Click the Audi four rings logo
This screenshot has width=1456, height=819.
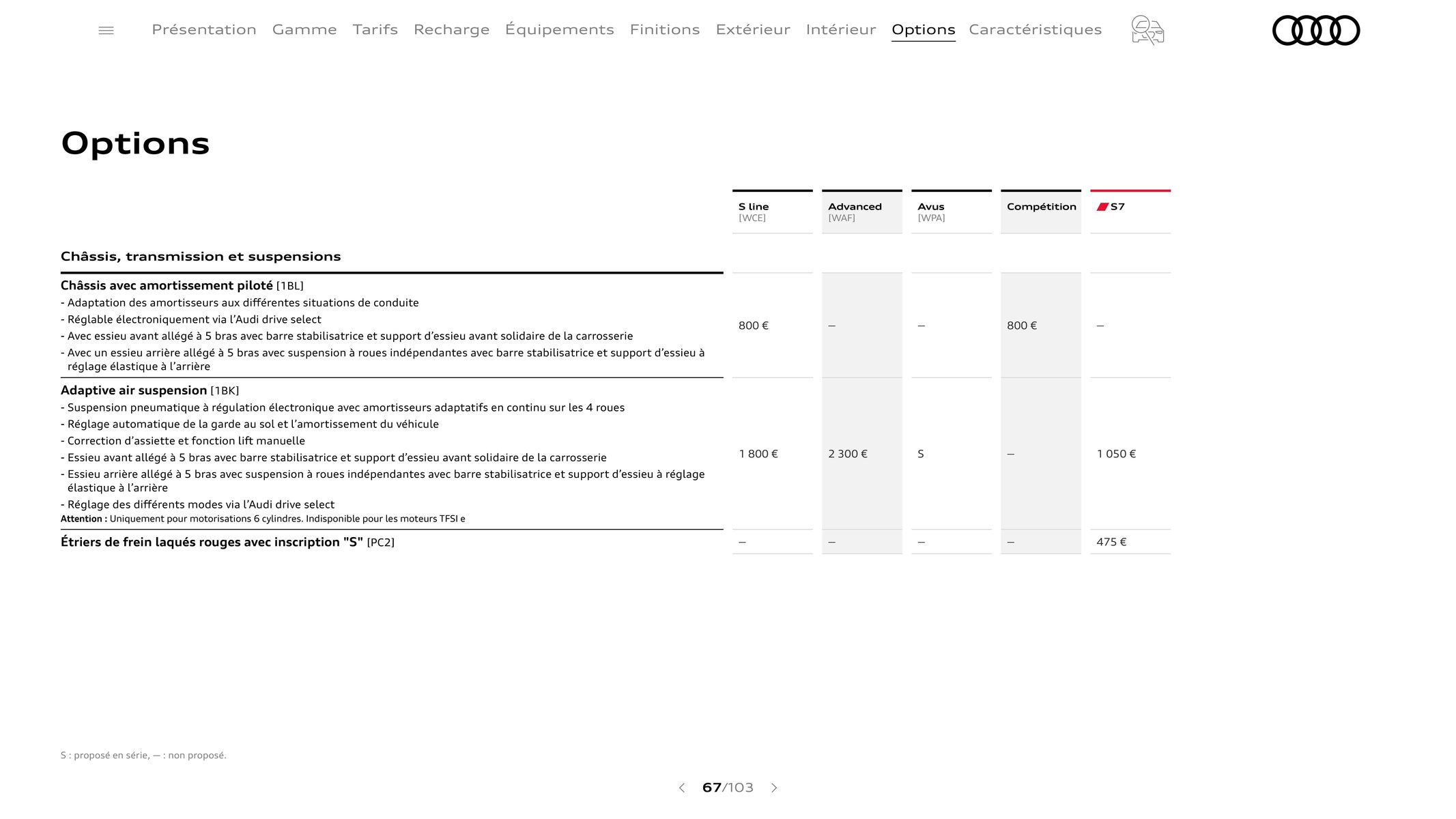tap(1316, 30)
